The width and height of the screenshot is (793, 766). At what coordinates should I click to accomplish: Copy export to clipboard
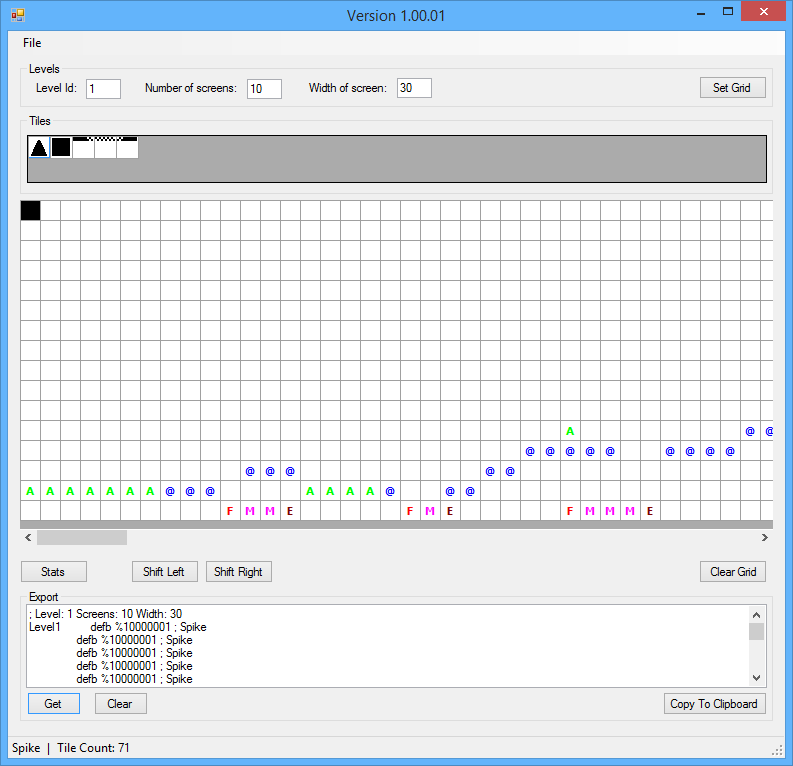714,703
